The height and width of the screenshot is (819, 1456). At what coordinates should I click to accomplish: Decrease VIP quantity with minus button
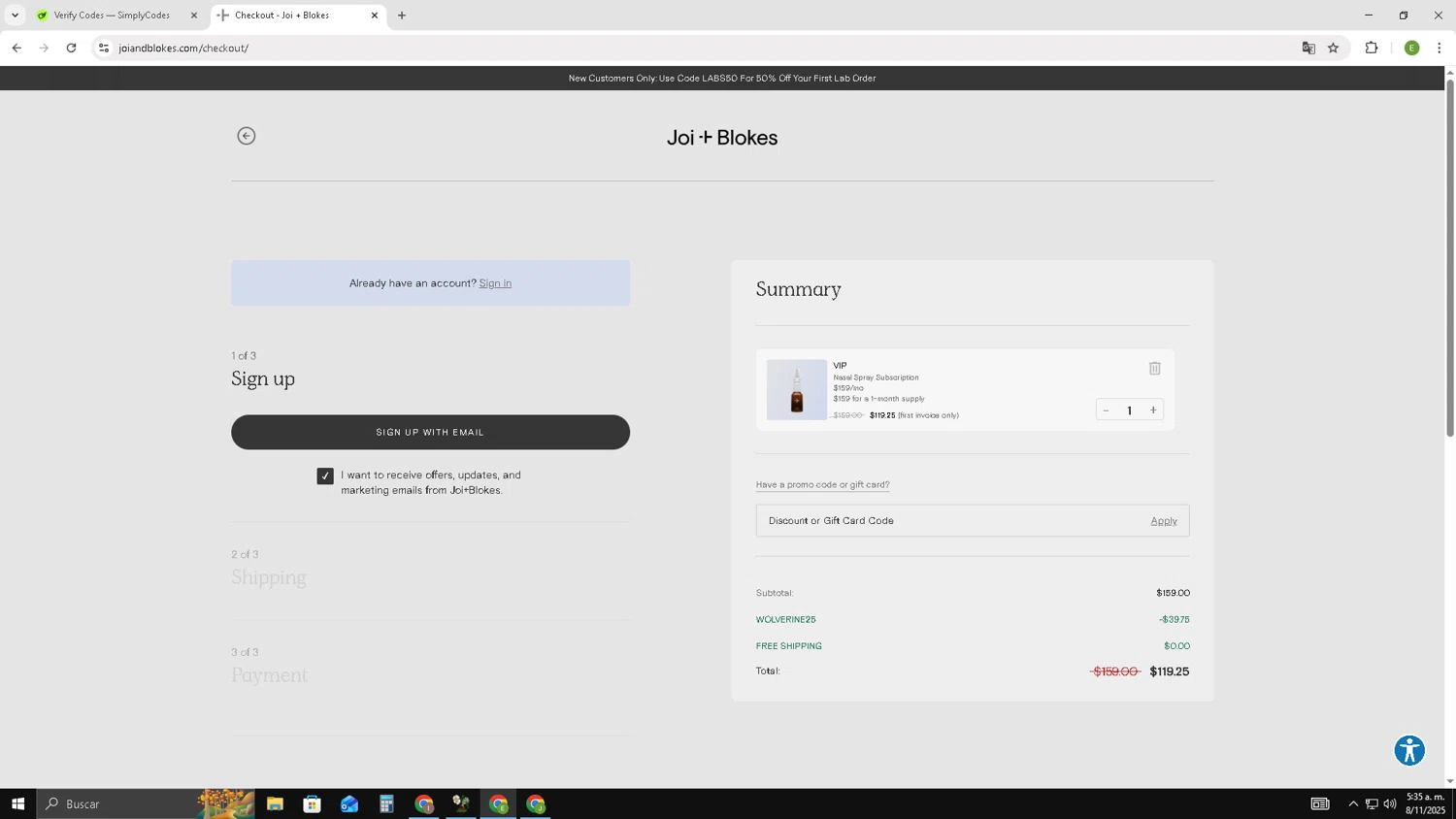(1106, 410)
